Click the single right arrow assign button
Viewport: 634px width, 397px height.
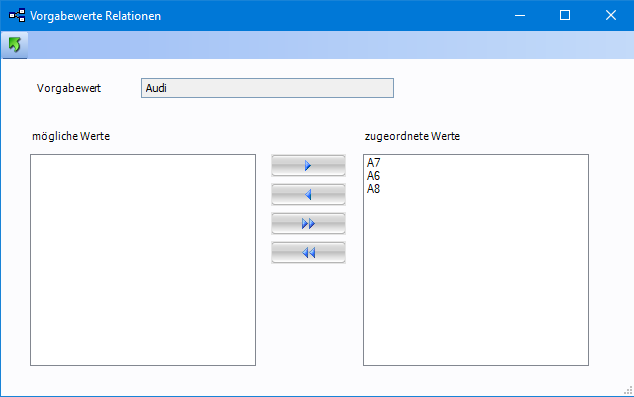pyautogui.click(x=308, y=165)
